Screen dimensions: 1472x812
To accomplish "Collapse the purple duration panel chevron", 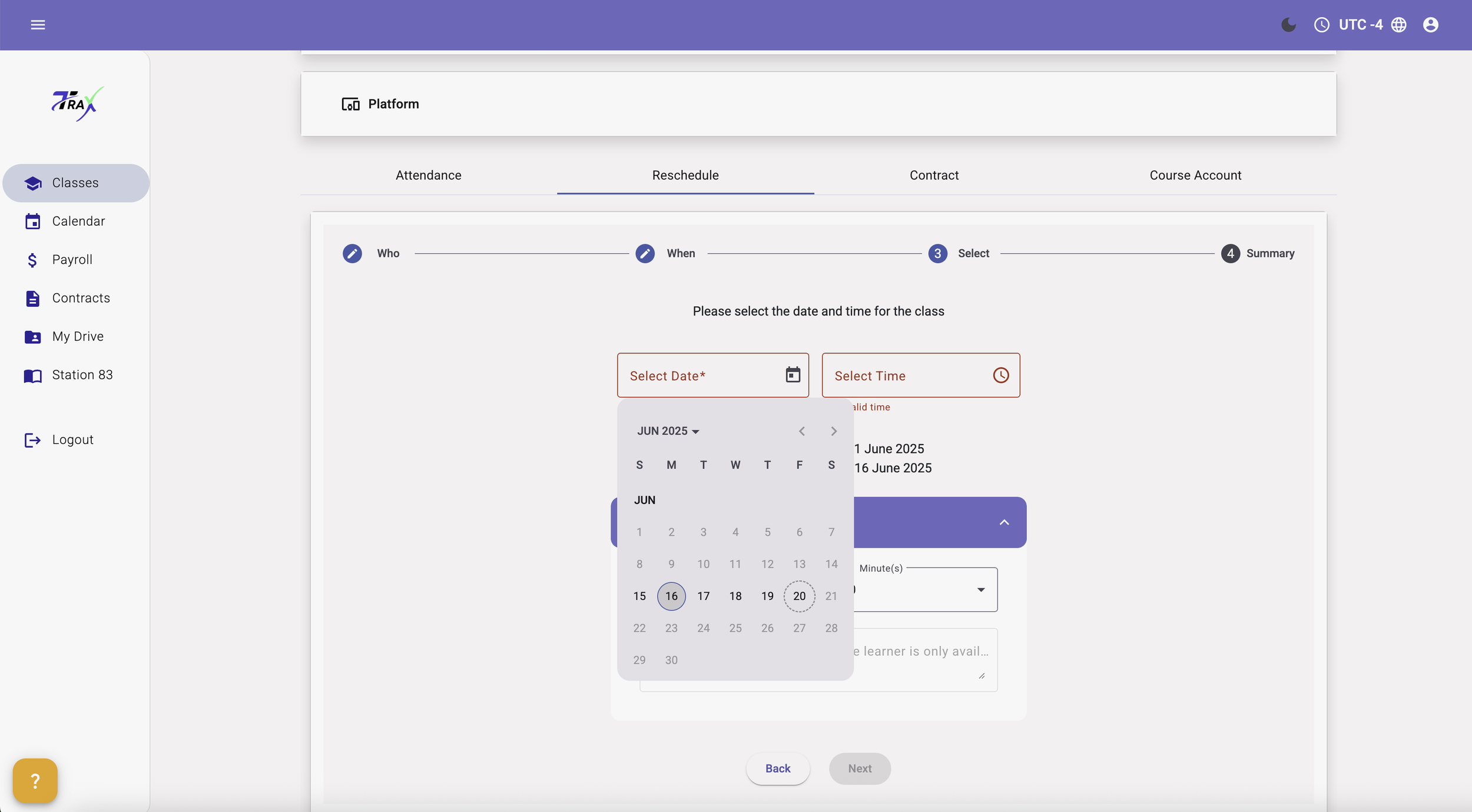I will 1004,522.
